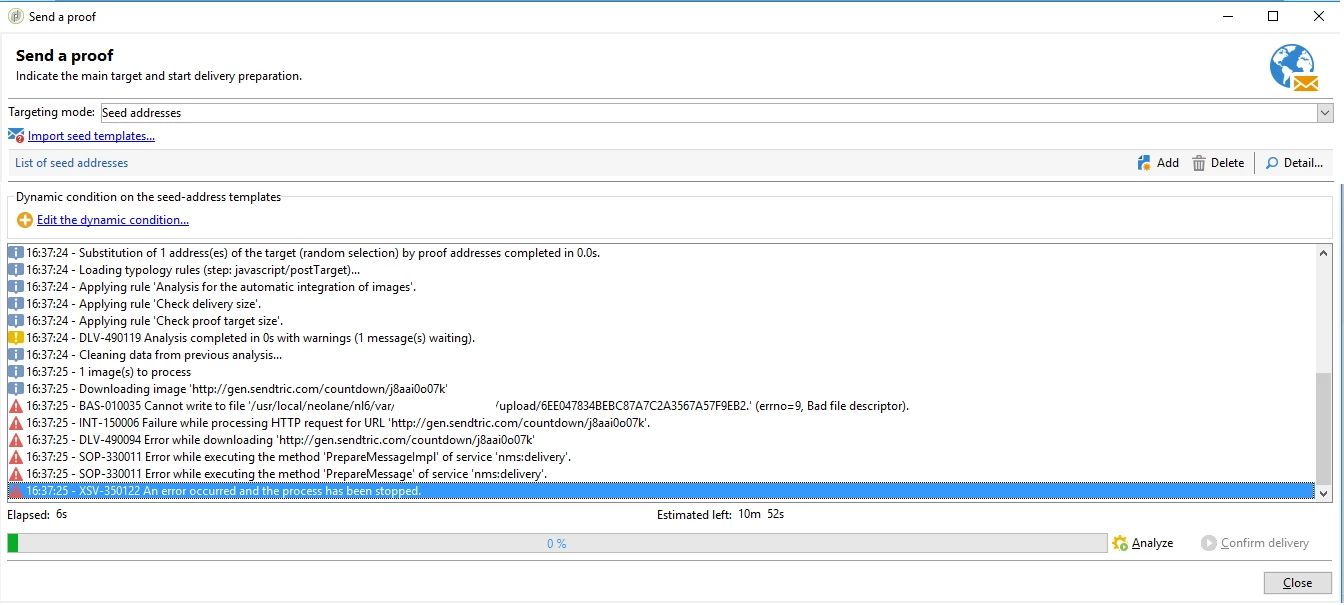Select error line mentioning 'PrepareMessageImpl'
The height and width of the screenshot is (605, 1344).
(660, 457)
